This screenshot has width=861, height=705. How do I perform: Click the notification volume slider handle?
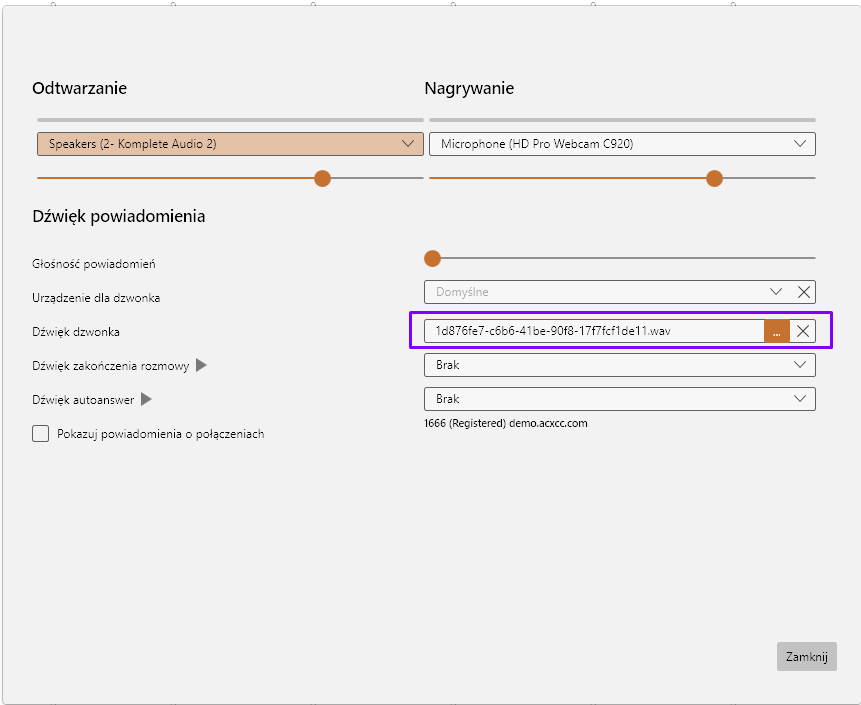tap(432, 258)
